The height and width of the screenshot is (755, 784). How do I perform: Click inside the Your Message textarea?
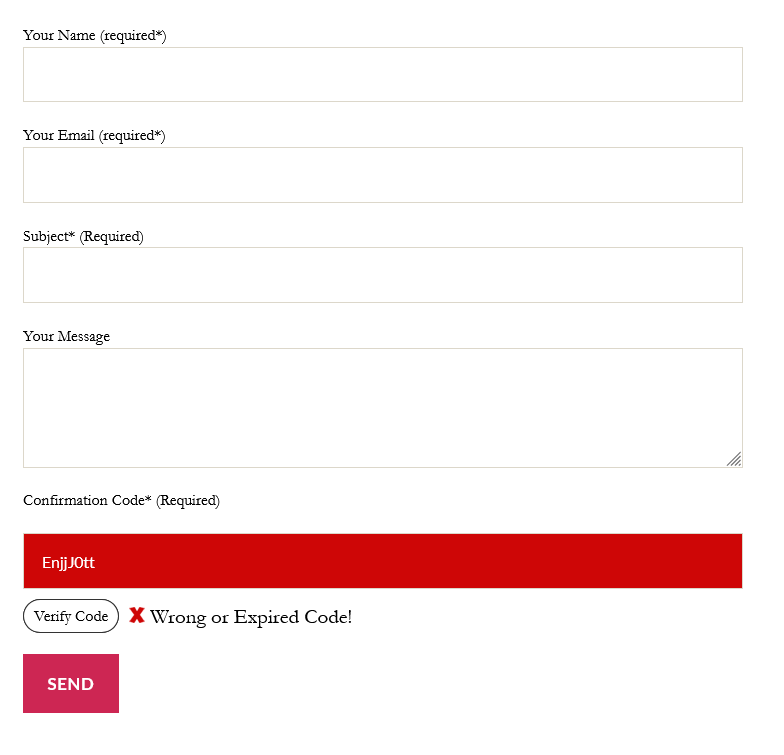point(382,407)
